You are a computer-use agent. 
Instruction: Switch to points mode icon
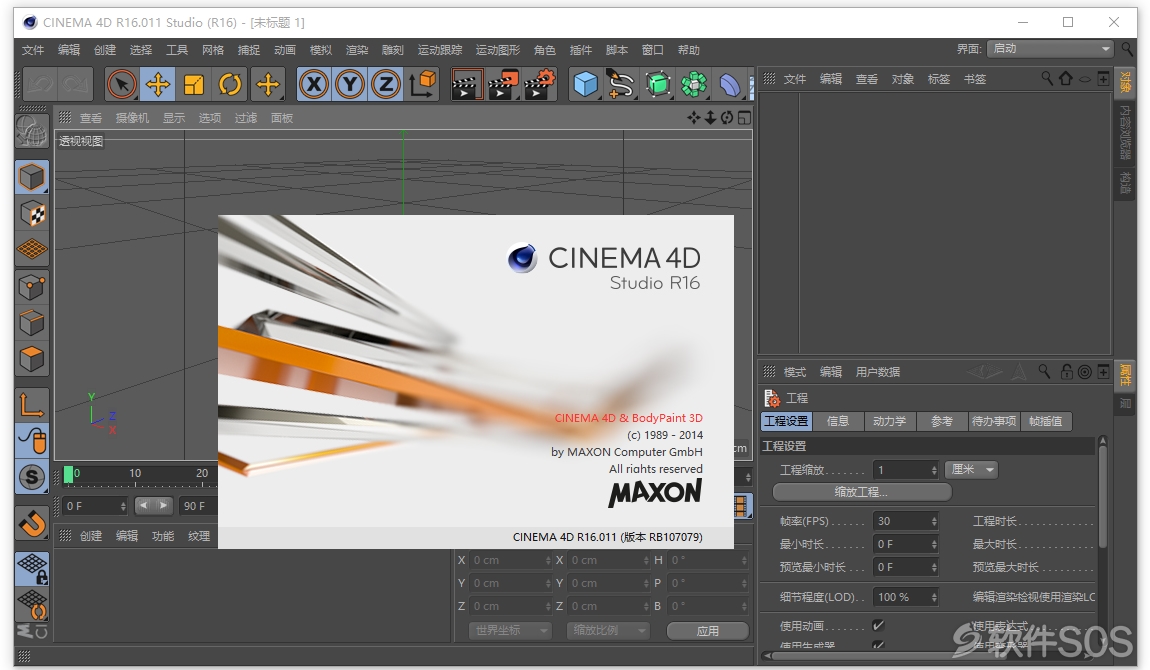click(x=32, y=287)
